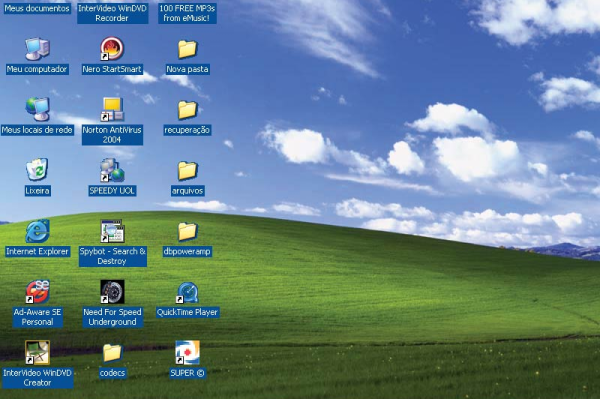Launch Ad-Aware SE Personal shortcut
This screenshot has width=600, height=399.
coord(37,292)
